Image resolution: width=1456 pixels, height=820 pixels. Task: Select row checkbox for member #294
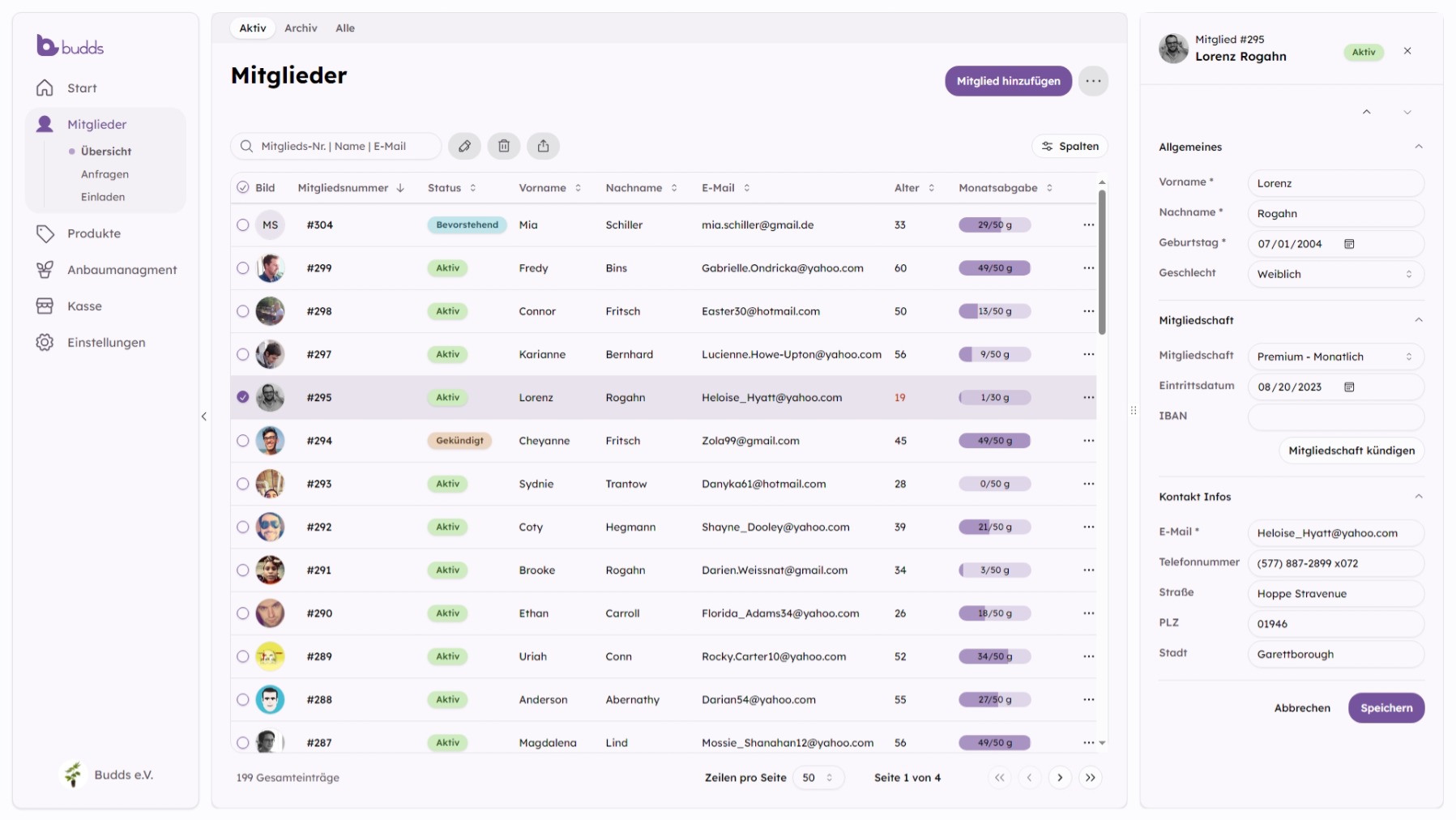pyautogui.click(x=242, y=441)
